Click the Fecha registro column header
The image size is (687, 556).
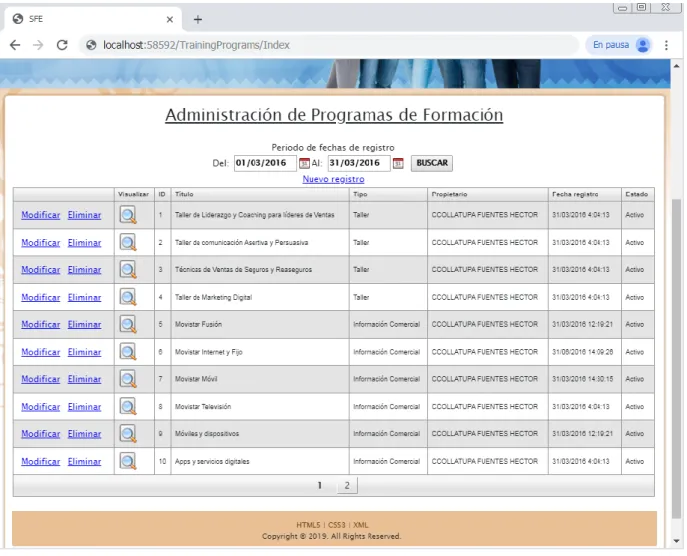tap(584, 195)
